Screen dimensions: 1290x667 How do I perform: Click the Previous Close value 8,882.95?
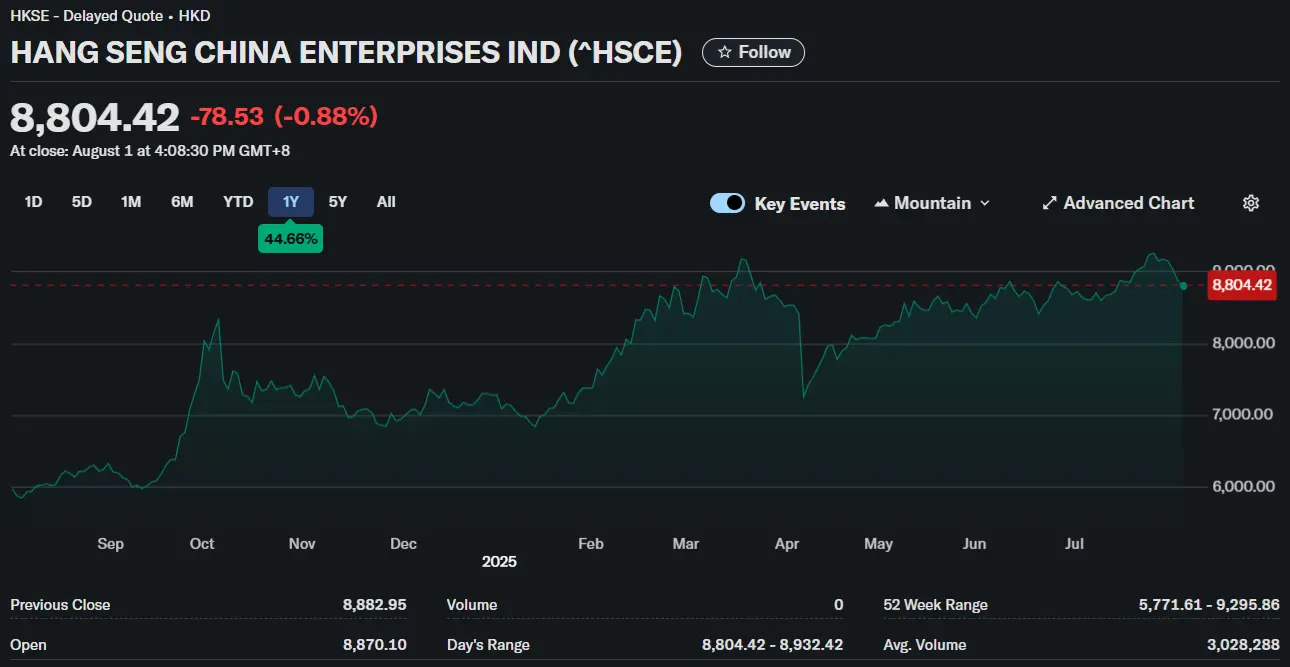coord(375,605)
